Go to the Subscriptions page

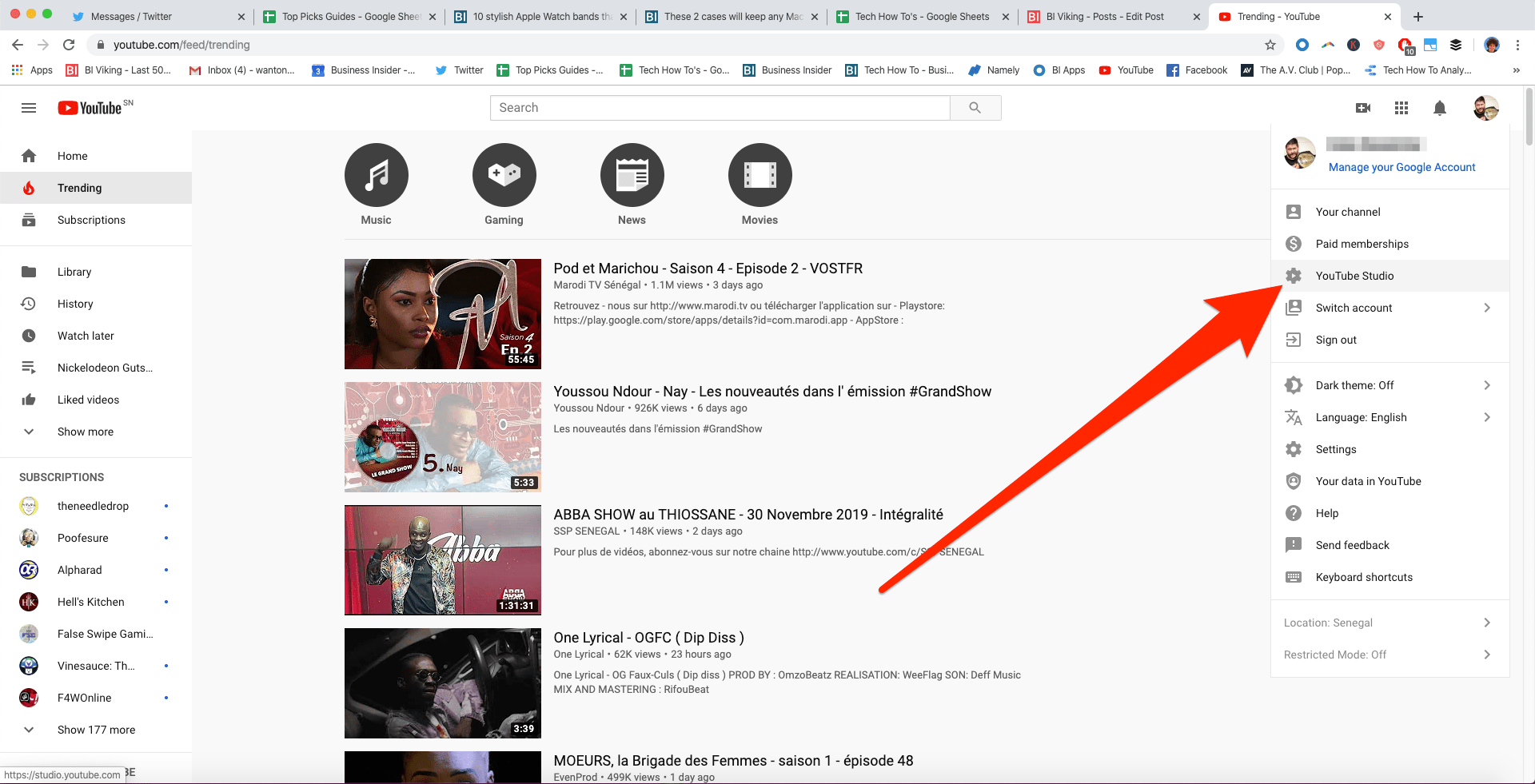90,220
